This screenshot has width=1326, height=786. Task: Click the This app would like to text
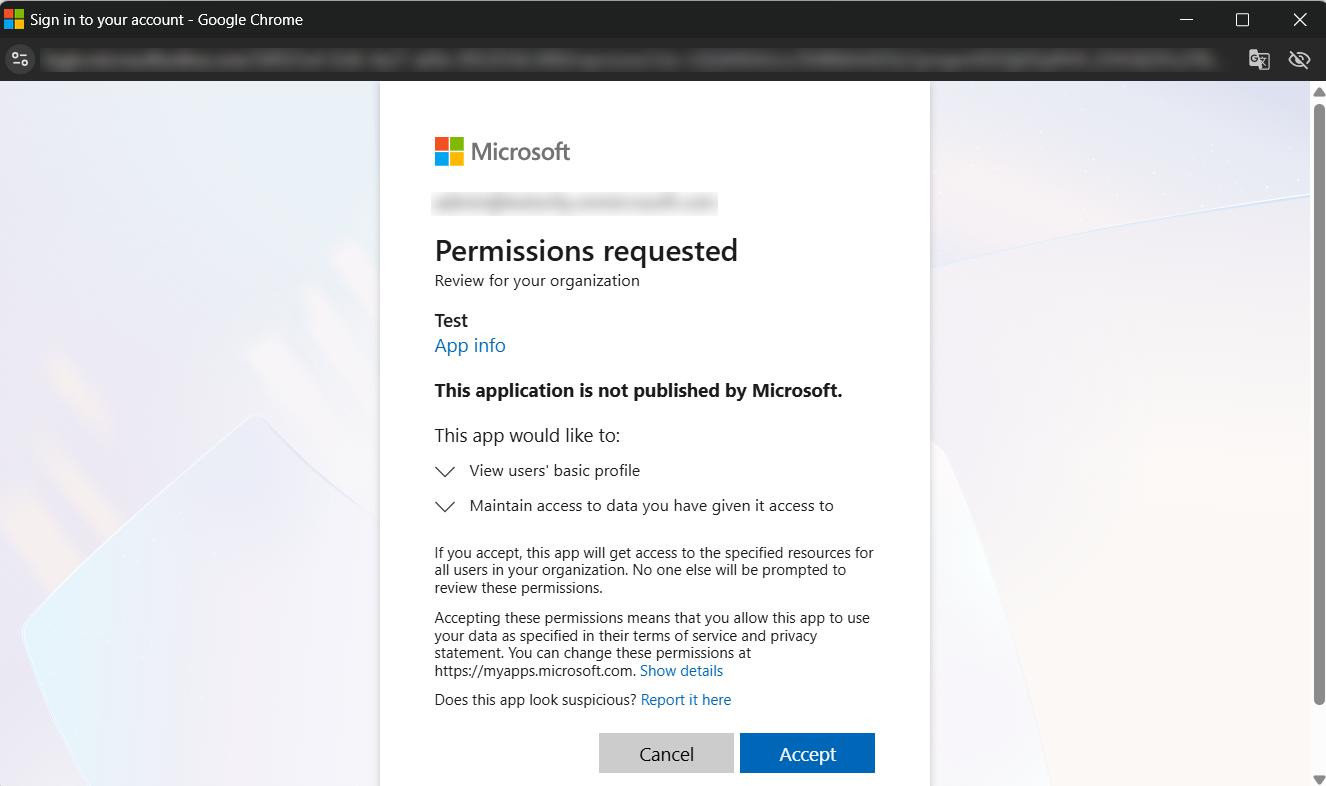tap(527, 436)
